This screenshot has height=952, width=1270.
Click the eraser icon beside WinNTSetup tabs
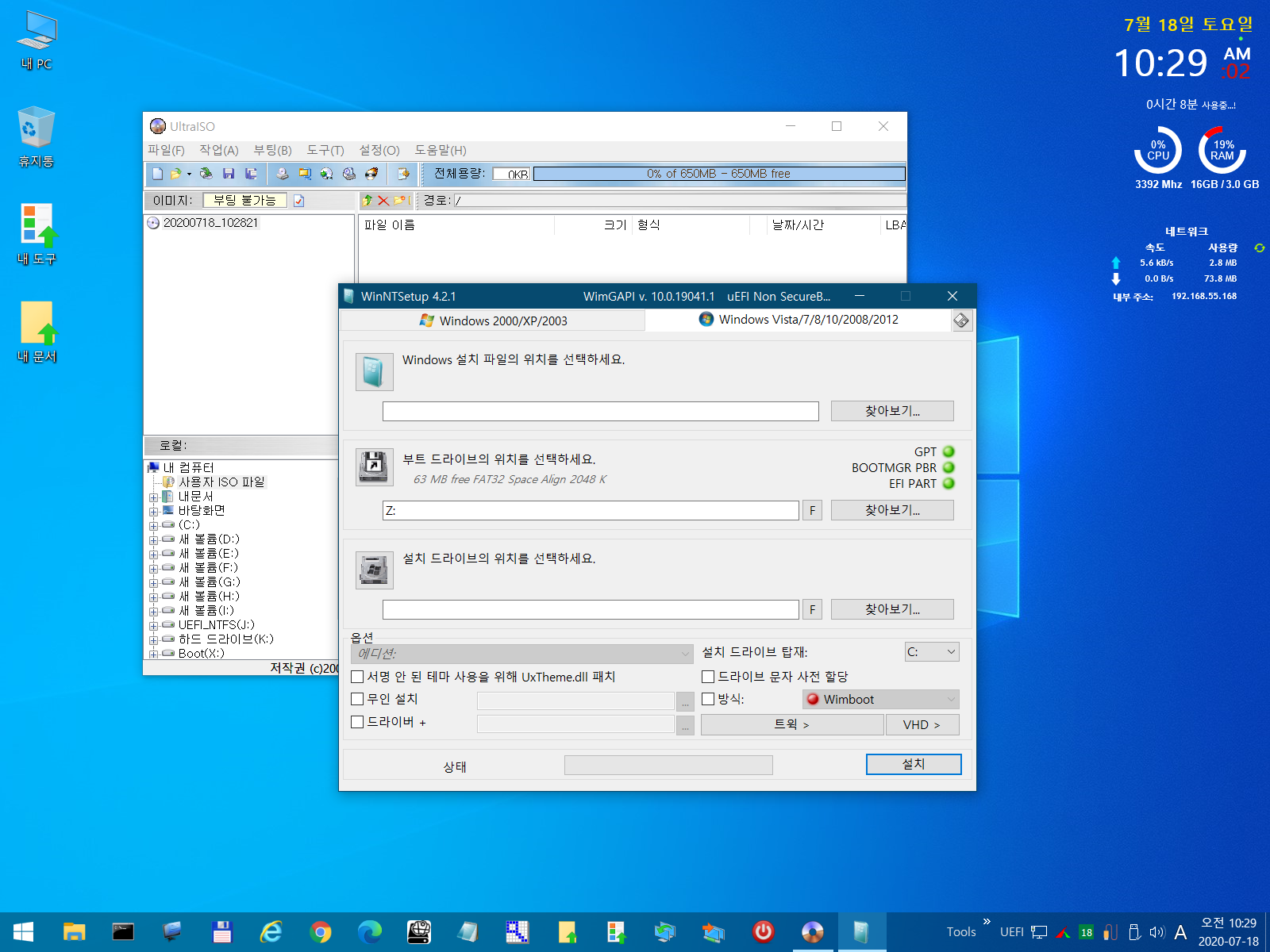pos(961,321)
